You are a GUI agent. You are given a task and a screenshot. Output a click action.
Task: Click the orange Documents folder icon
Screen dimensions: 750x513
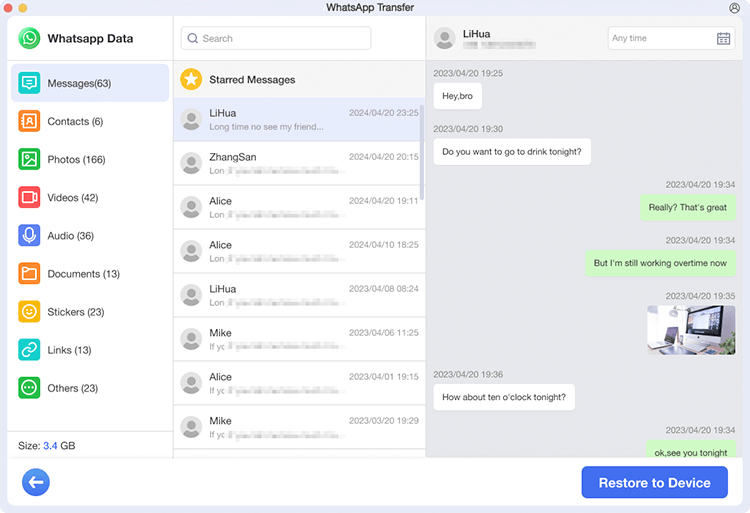click(29, 273)
